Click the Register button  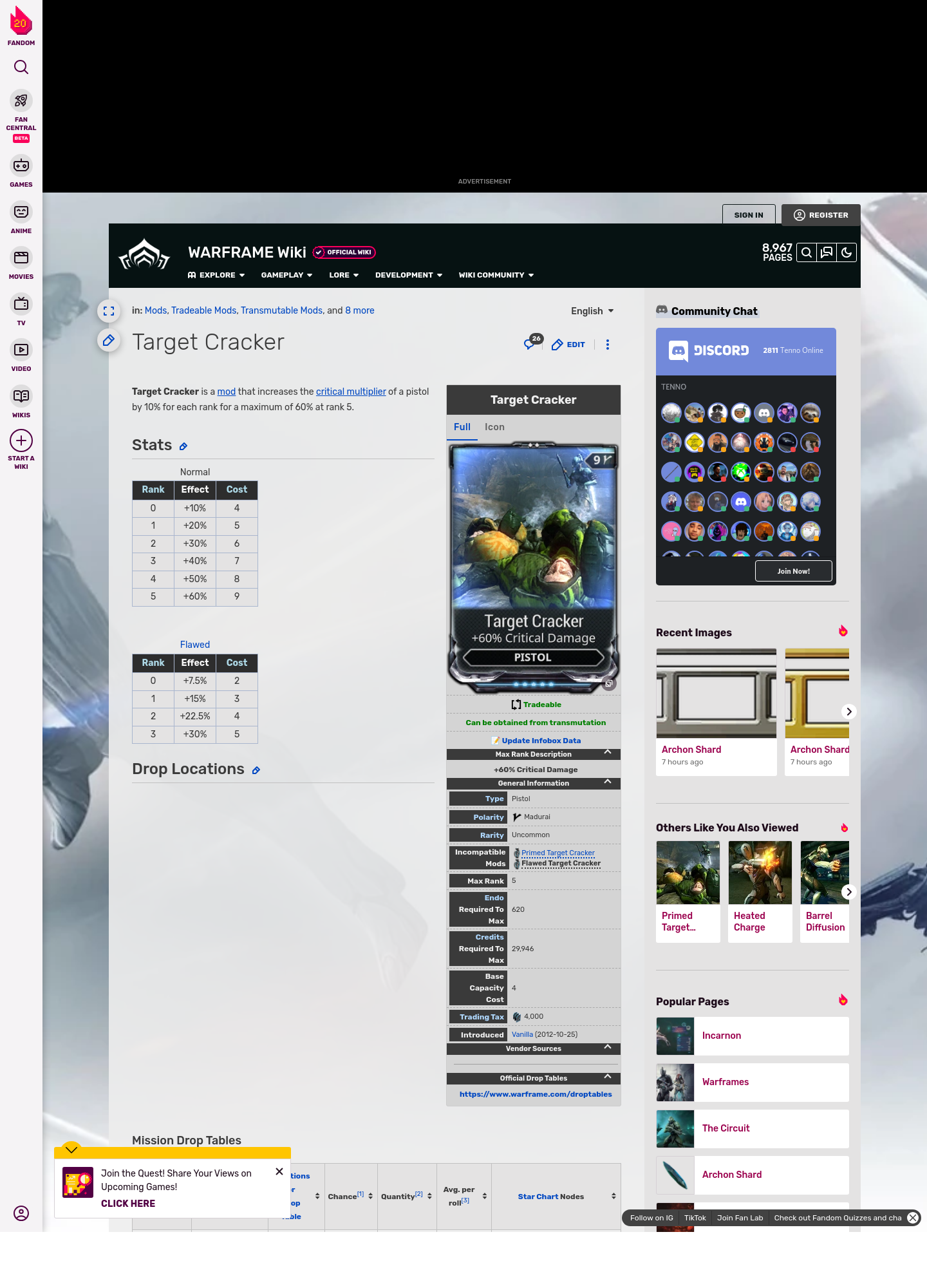click(x=821, y=215)
